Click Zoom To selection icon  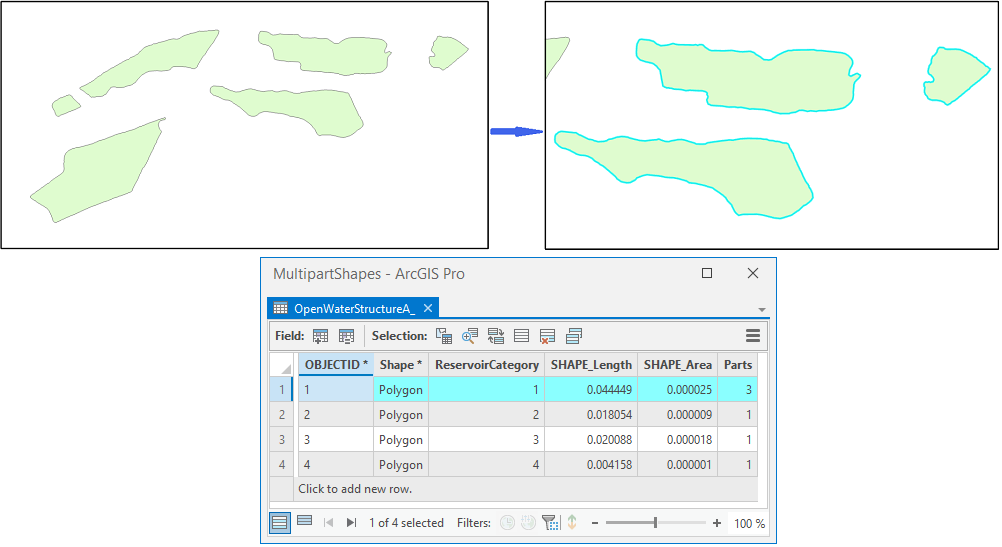(x=470, y=336)
